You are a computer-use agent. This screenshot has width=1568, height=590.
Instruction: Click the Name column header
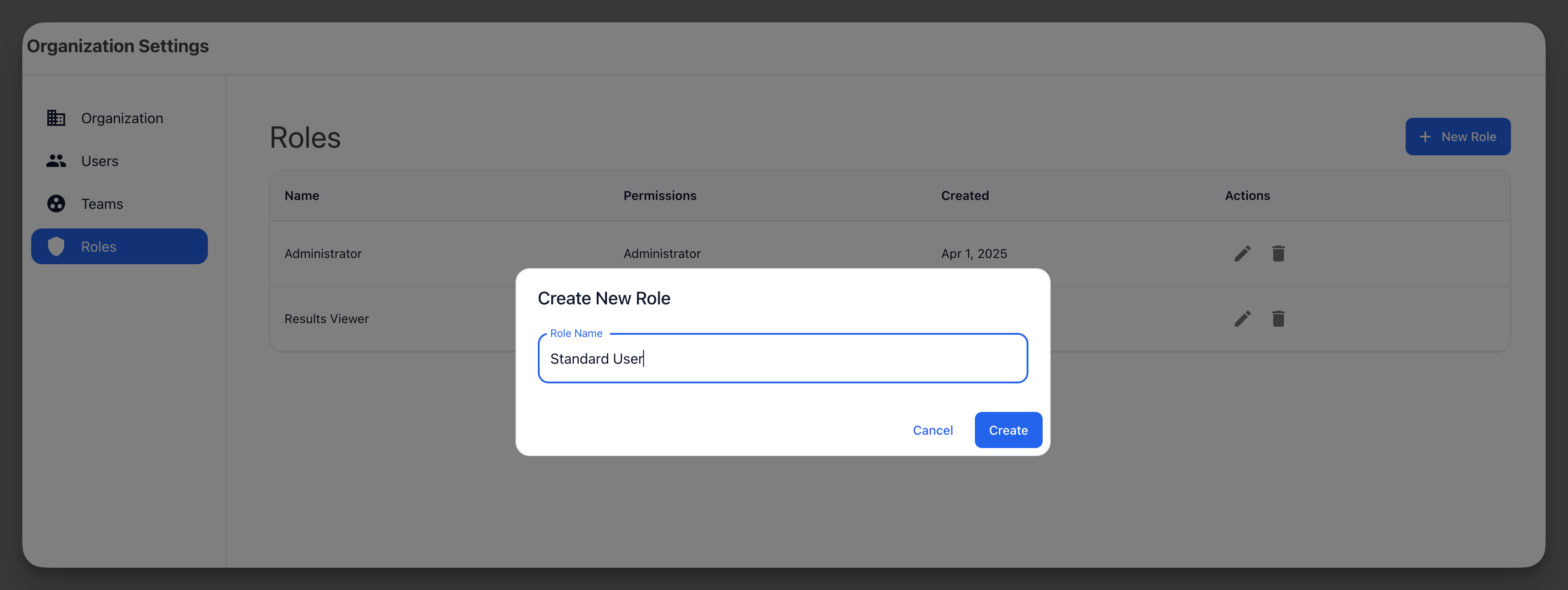point(302,195)
